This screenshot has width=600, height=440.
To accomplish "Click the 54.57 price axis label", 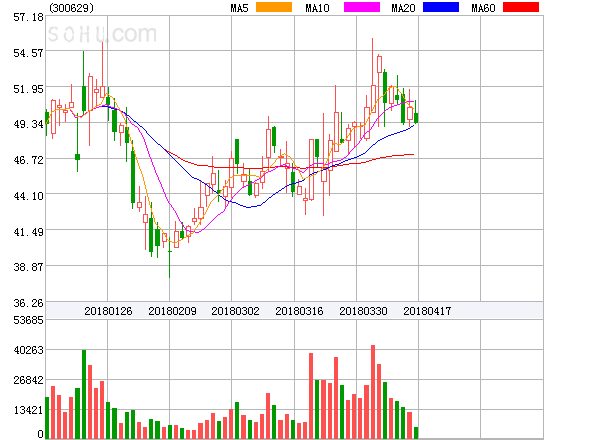I will point(28,53).
